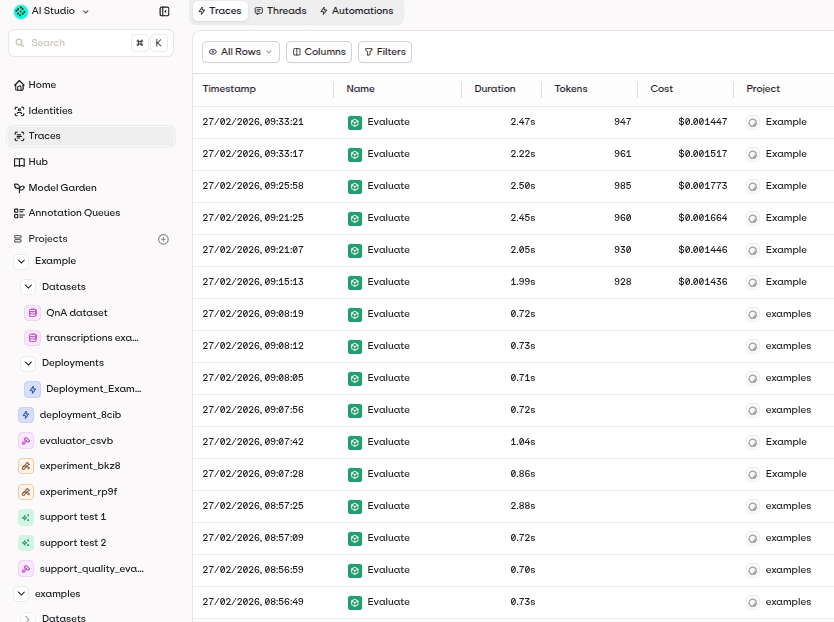
Task: Collapse the Deployments folder
Action: click(x=28, y=363)
